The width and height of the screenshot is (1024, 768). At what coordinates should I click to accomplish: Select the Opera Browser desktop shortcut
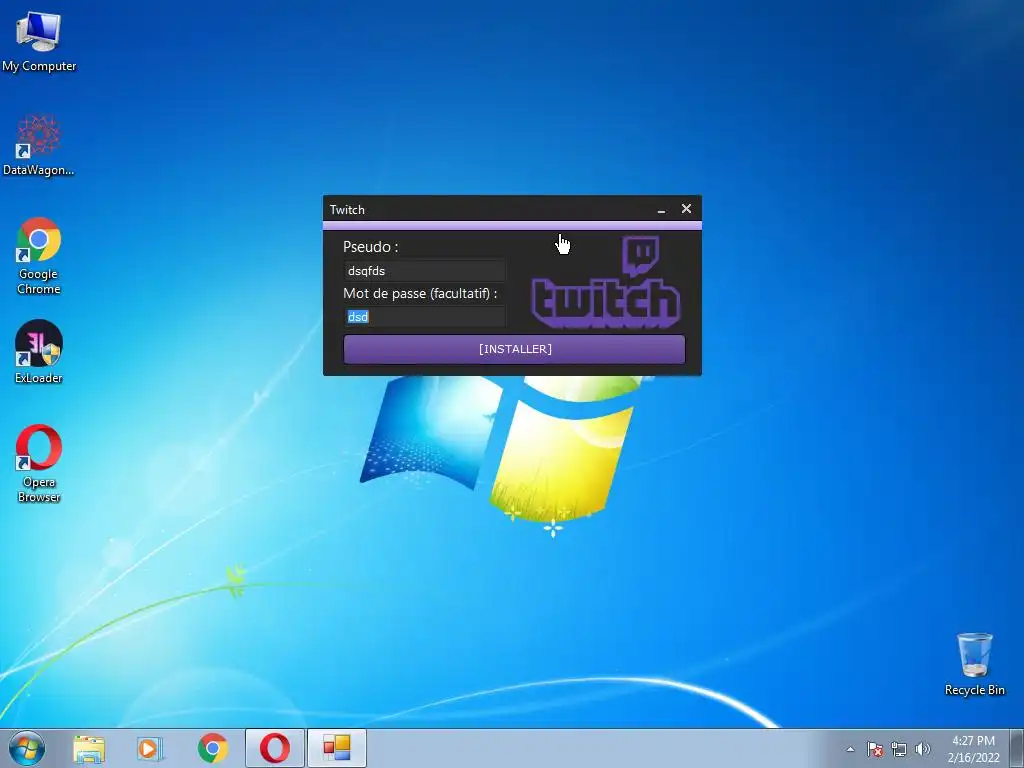point(39,464)
